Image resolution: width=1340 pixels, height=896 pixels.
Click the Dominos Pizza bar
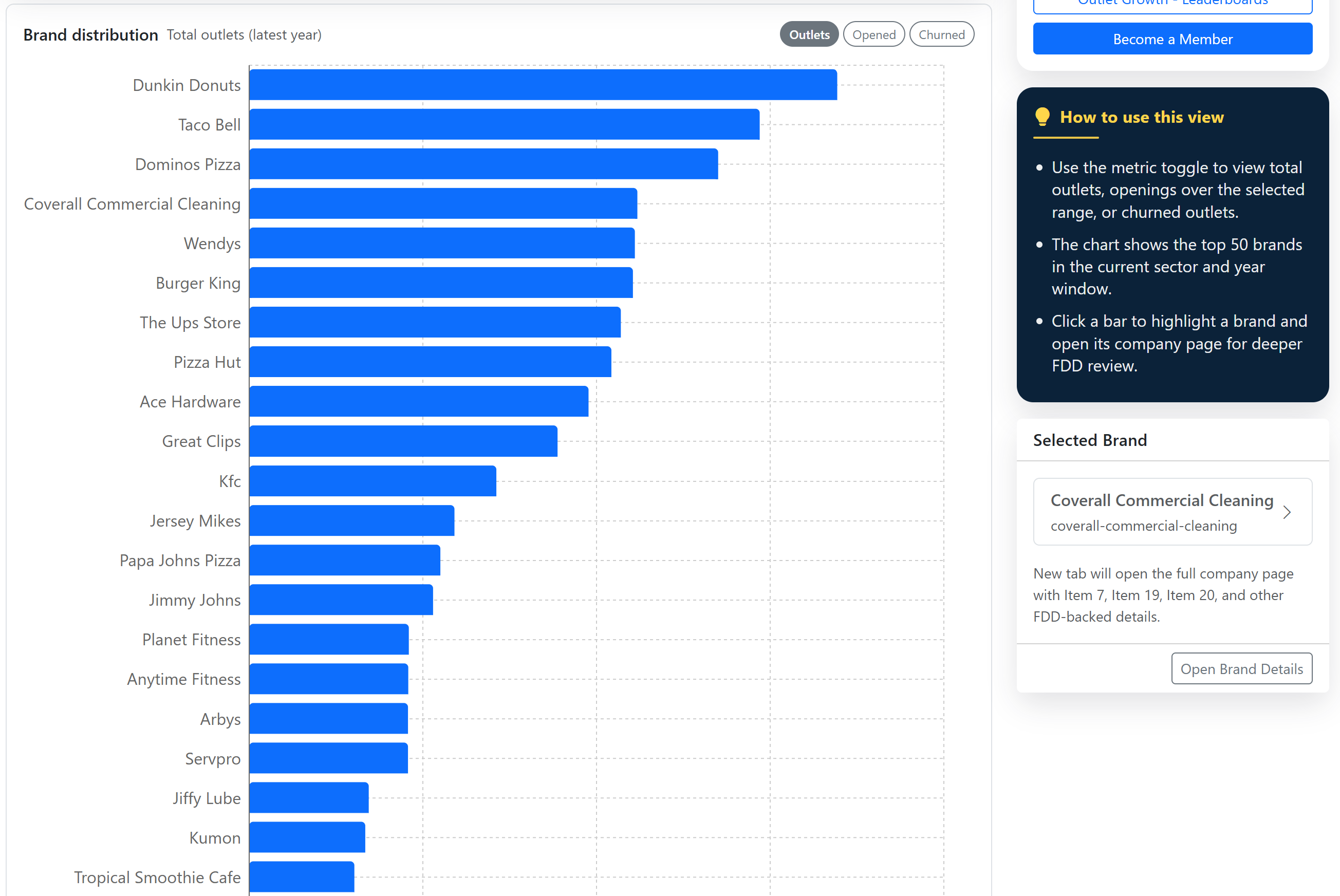coord(483,164)
